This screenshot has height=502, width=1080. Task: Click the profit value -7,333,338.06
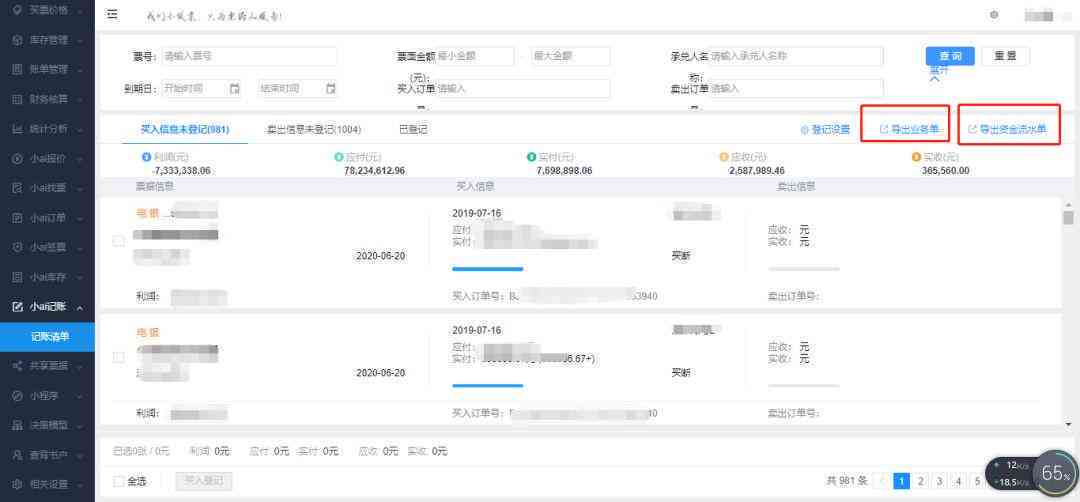[180, 171]
